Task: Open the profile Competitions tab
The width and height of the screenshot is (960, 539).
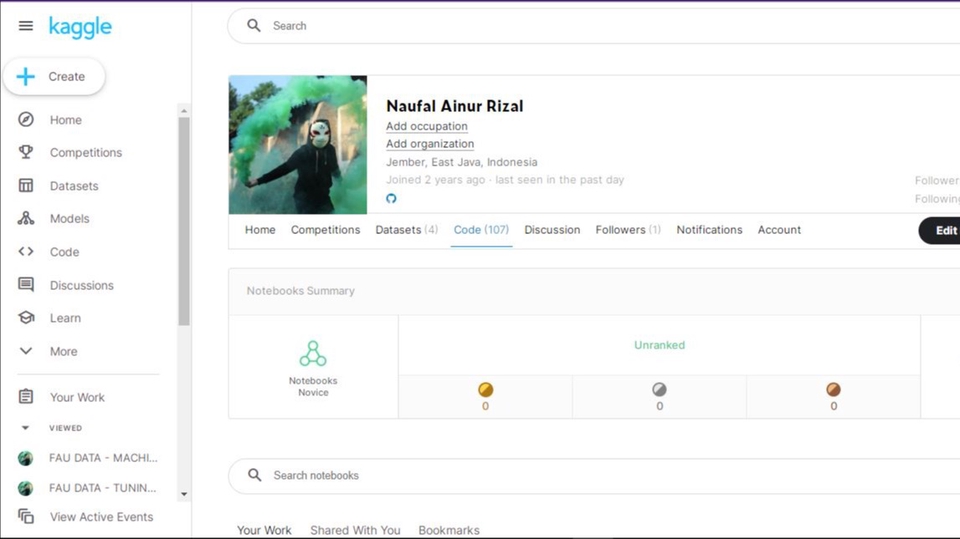Action: (325, 230)
